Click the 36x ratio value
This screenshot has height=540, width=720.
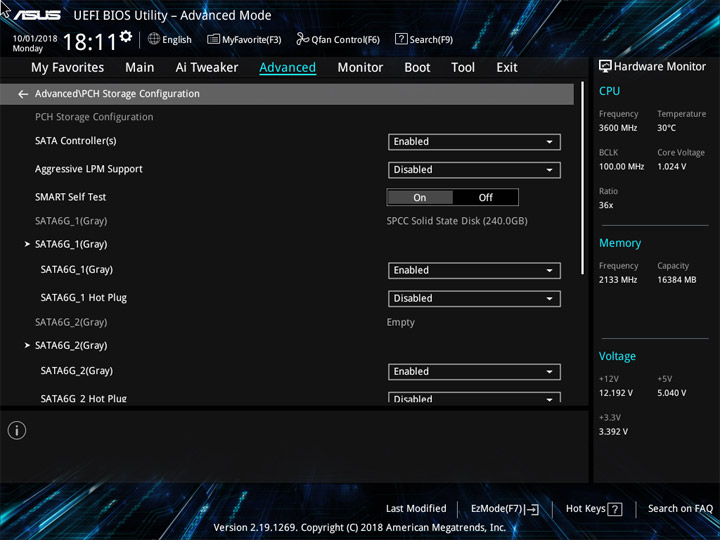tap(606, 205)
